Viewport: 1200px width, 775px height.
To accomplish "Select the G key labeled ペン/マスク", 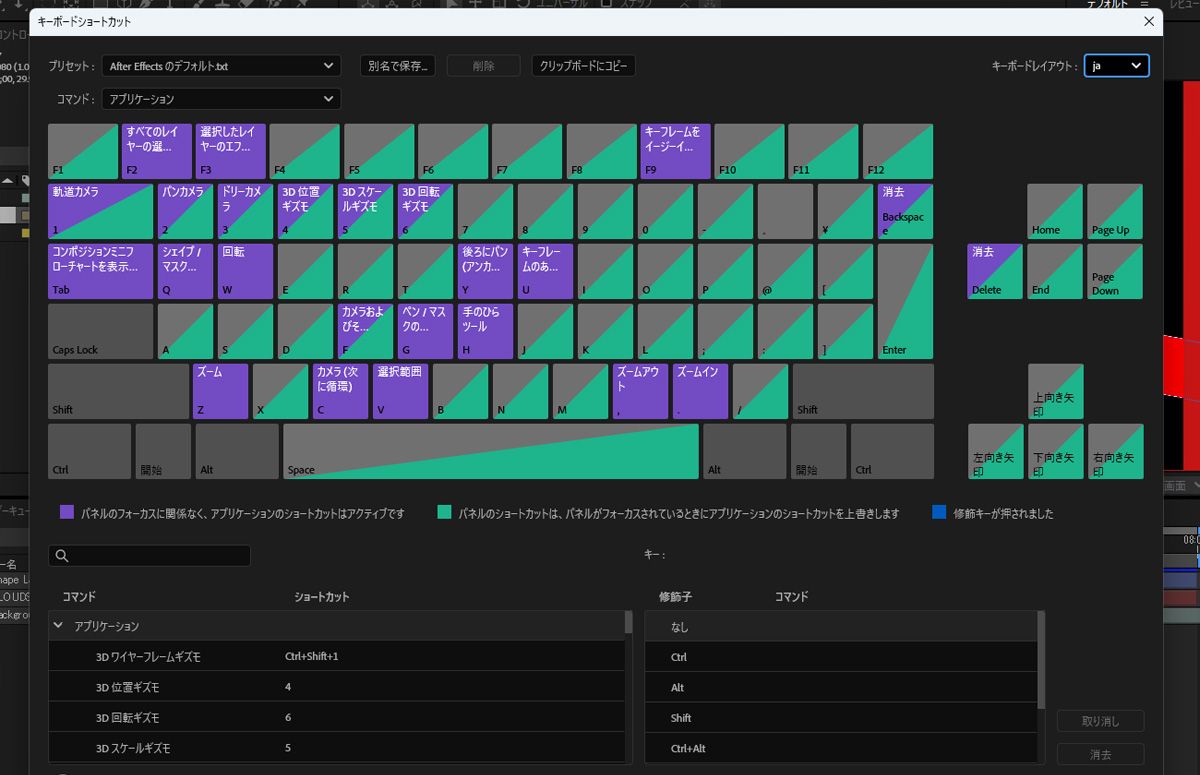I will click(x=426, y=331).
